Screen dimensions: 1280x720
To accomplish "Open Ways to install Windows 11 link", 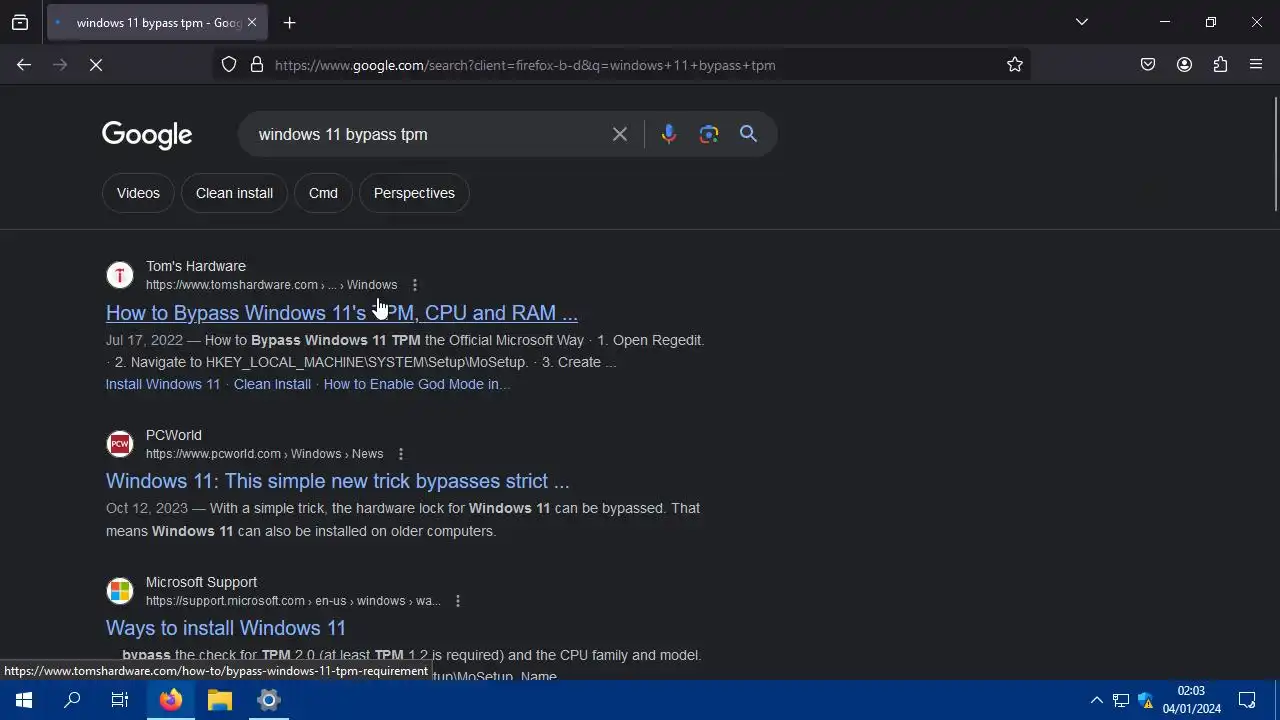I will tap(226, 628).
